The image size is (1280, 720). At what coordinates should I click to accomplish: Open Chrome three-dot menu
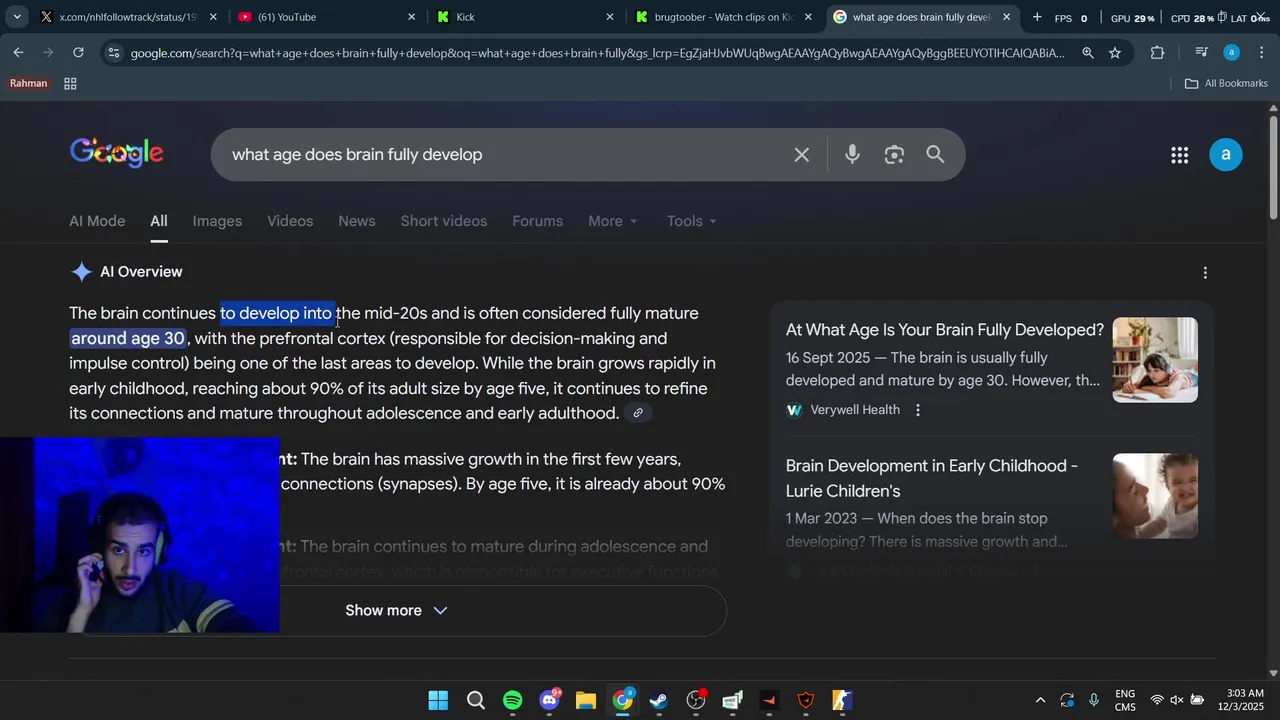point(1262,53)
